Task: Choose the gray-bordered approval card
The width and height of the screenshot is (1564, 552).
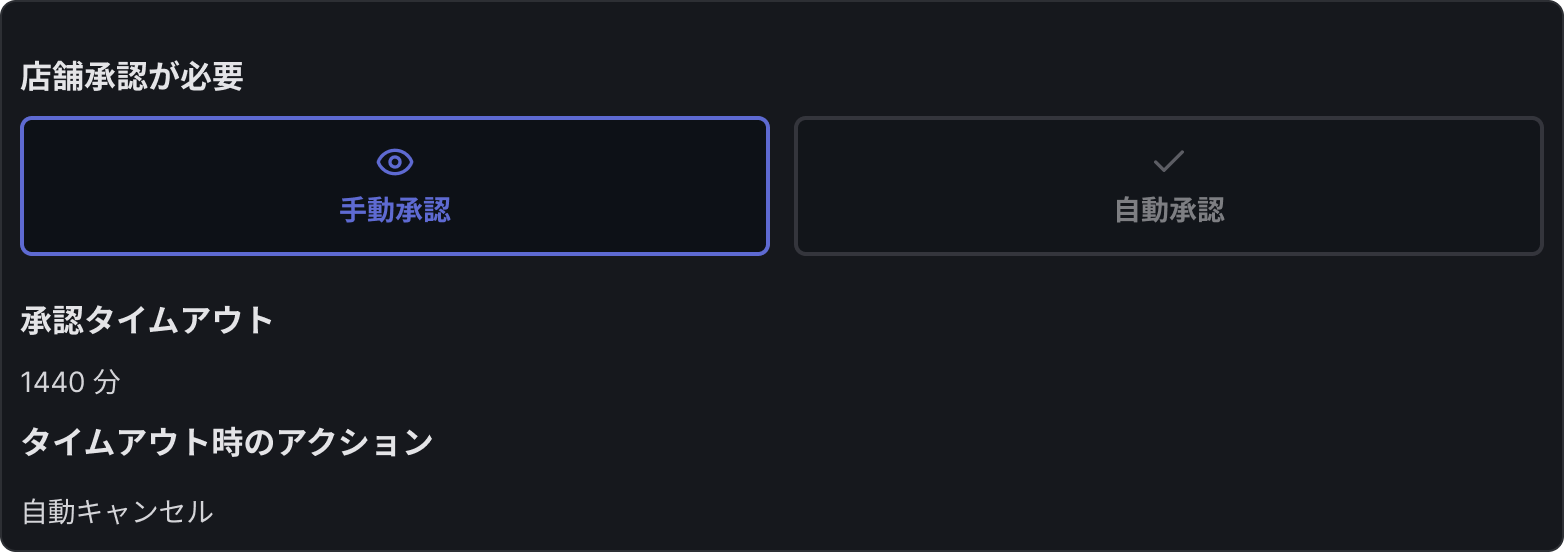Action: (x=1168, y=186)
